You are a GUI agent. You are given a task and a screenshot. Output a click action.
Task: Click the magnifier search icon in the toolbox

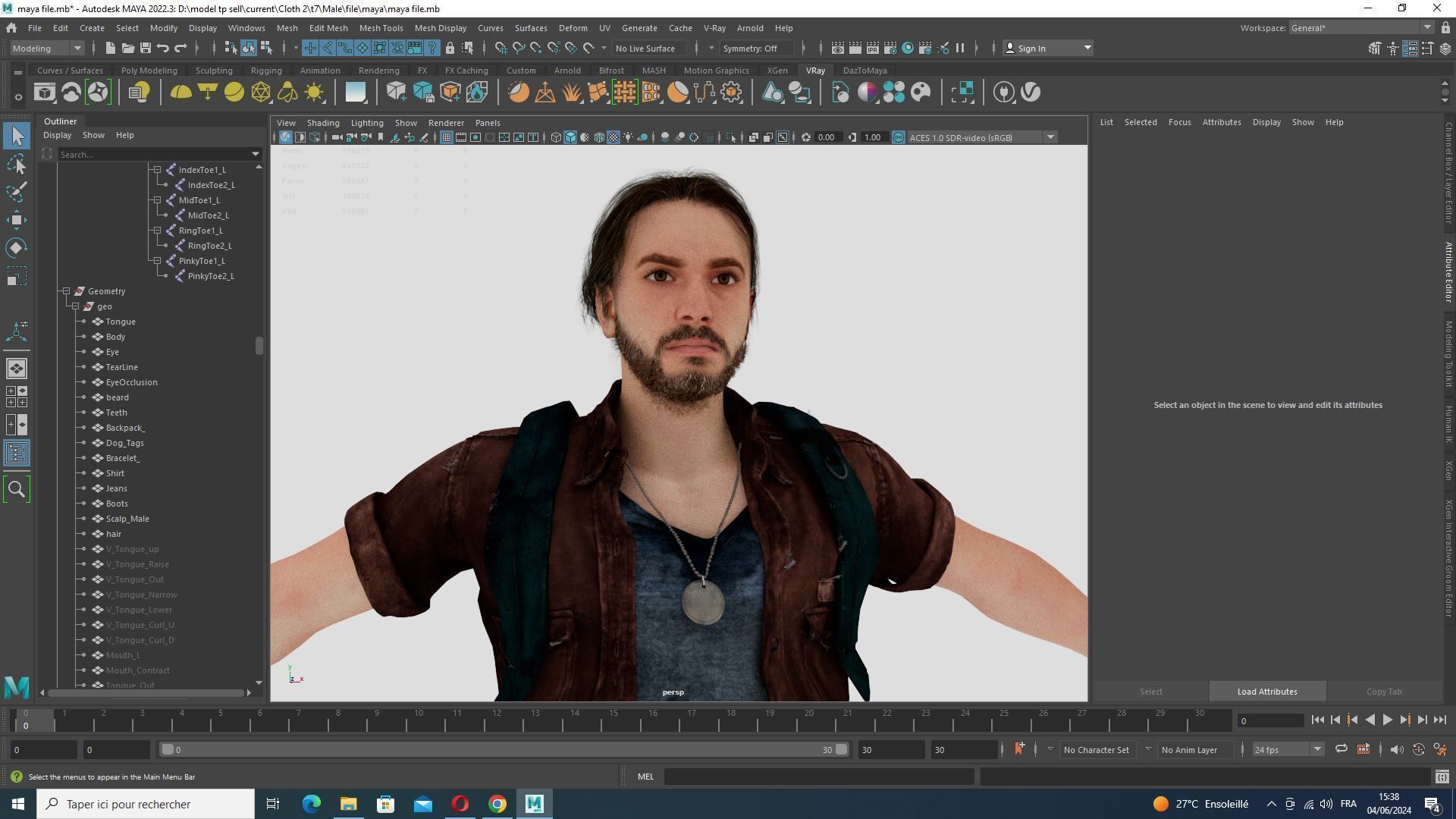pos(17,489)
